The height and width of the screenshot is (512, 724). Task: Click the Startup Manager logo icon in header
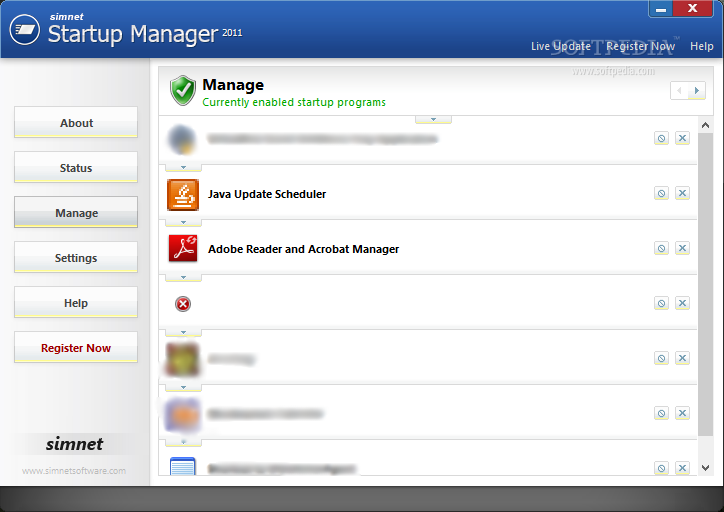point(24,30)
